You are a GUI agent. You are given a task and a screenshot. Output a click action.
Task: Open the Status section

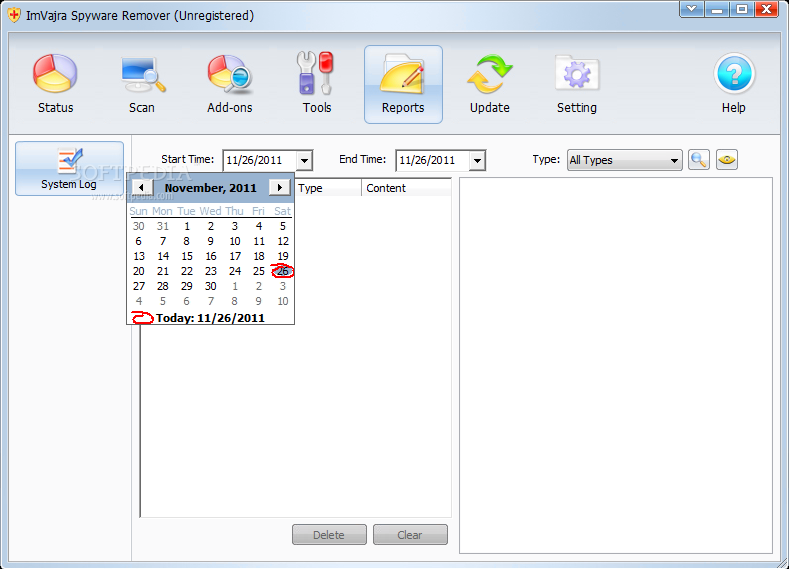click(55, 84)
